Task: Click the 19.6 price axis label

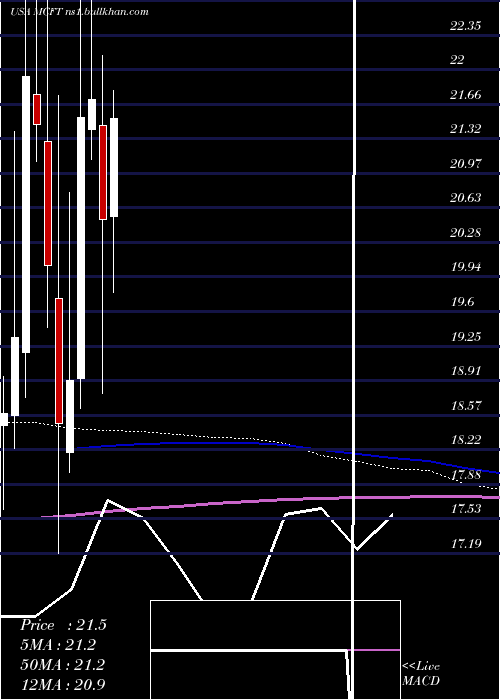Action: [x=462, y=302]
